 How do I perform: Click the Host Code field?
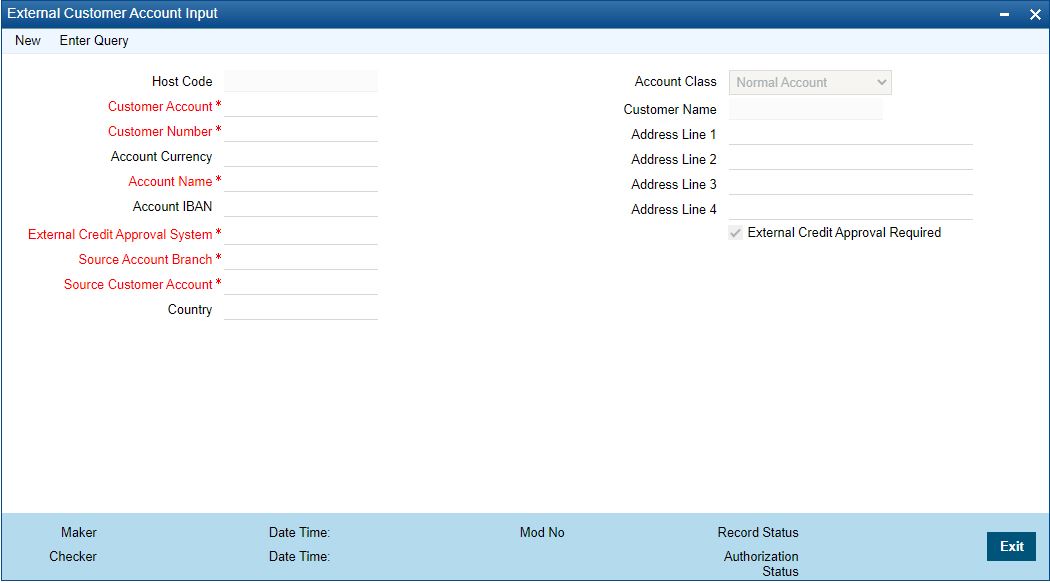click(301, 82)
